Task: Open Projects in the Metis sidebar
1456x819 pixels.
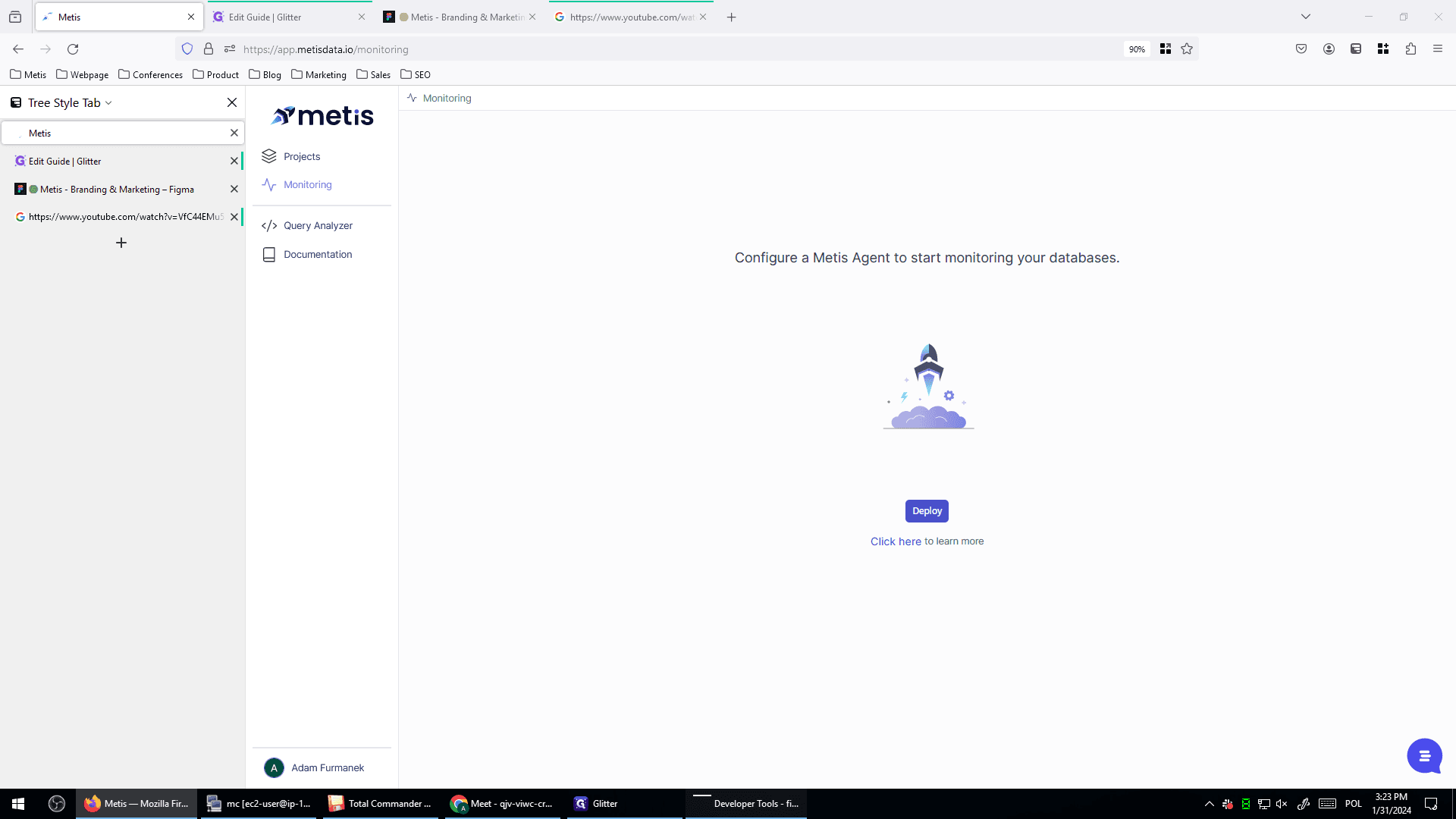Action: [301, 156]
